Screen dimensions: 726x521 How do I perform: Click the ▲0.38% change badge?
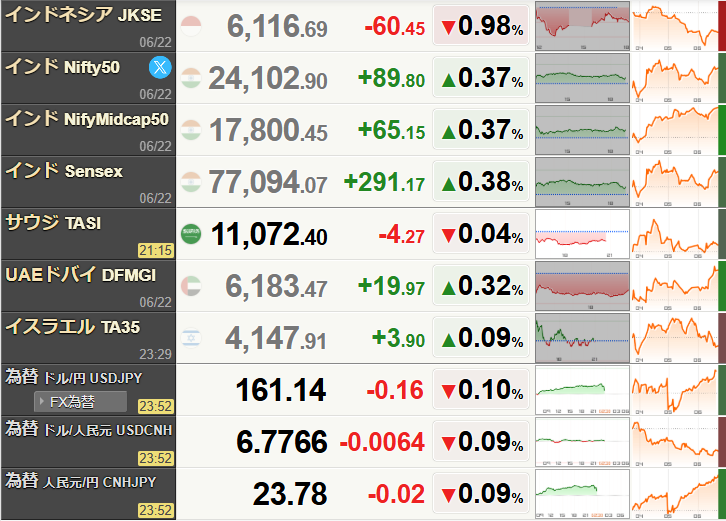tap(481, 182)
